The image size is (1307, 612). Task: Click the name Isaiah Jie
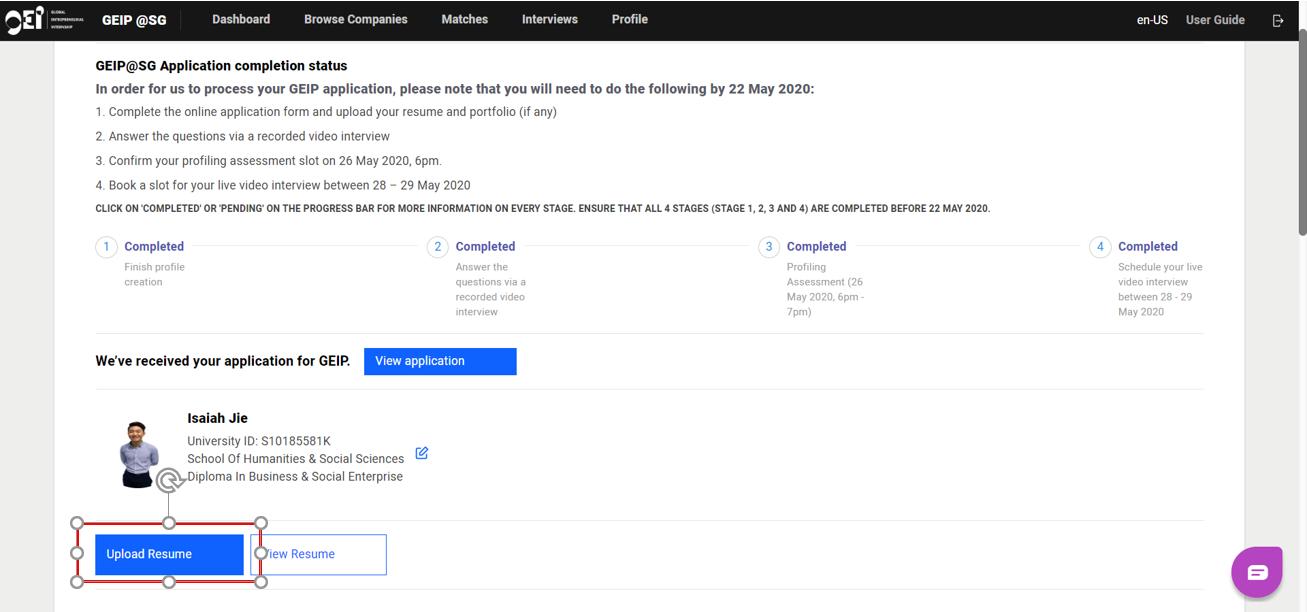[x=217, y=418]
